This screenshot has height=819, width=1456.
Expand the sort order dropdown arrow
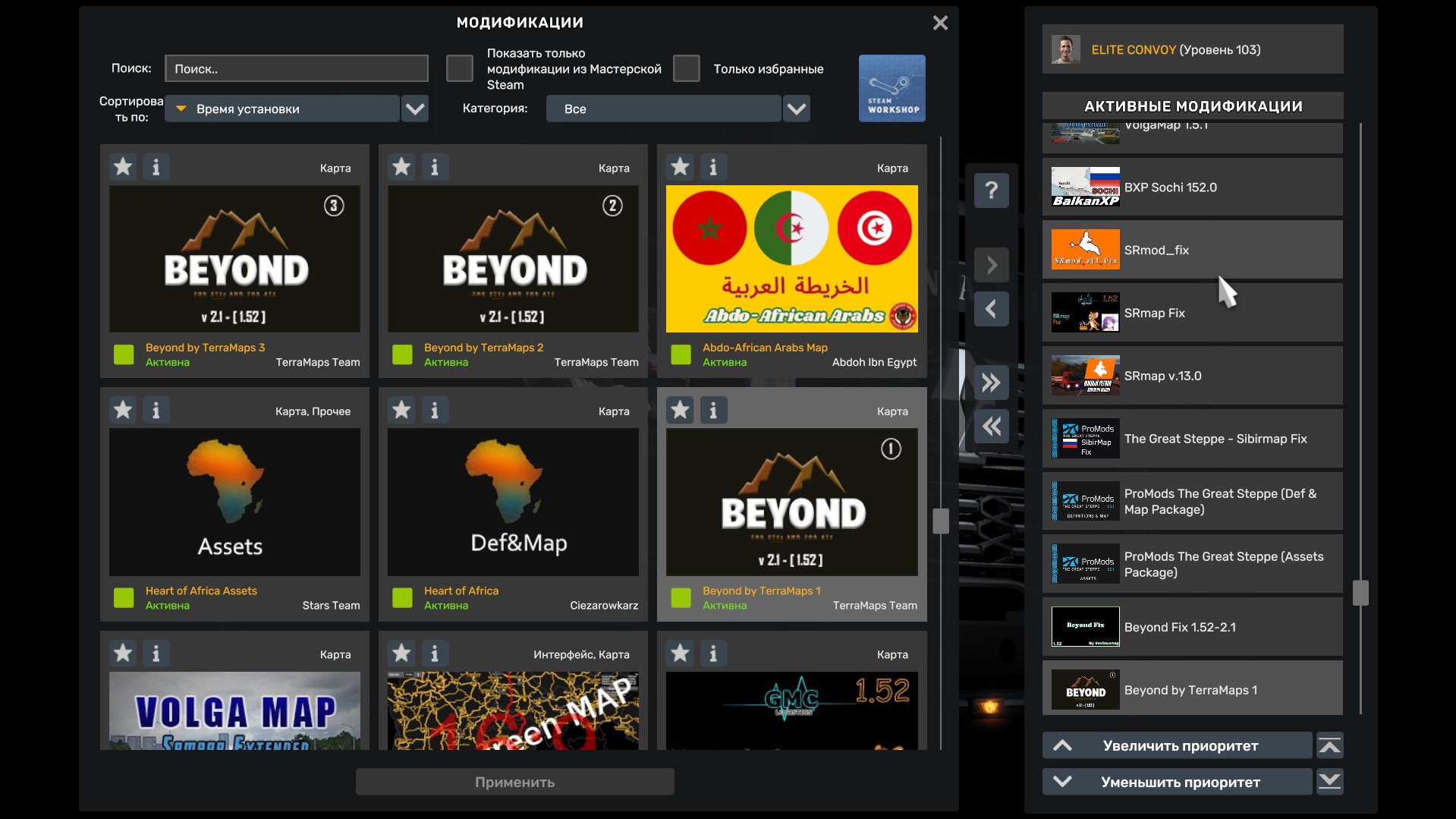coord(415,109)
